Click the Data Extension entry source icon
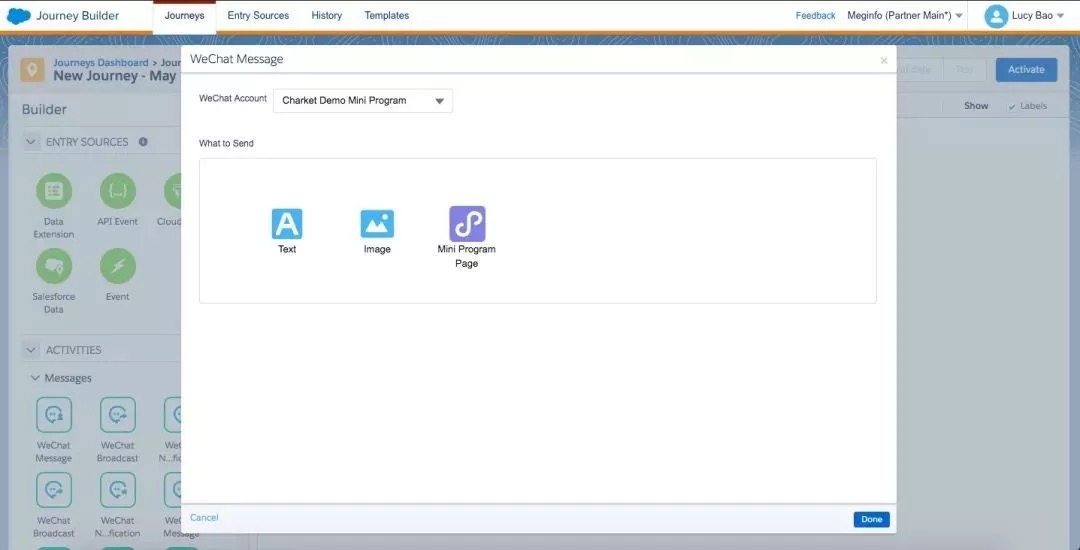The image size is (1080, 550). (x=53, y=191)
